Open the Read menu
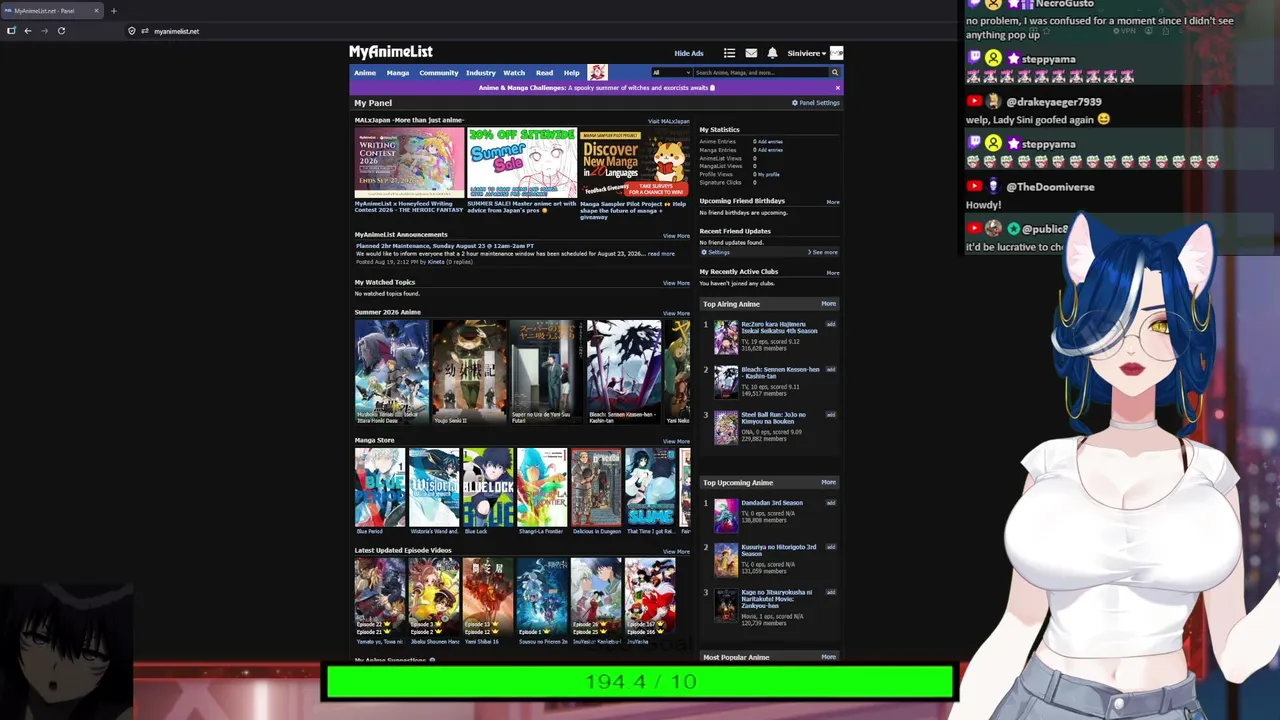 544,73
